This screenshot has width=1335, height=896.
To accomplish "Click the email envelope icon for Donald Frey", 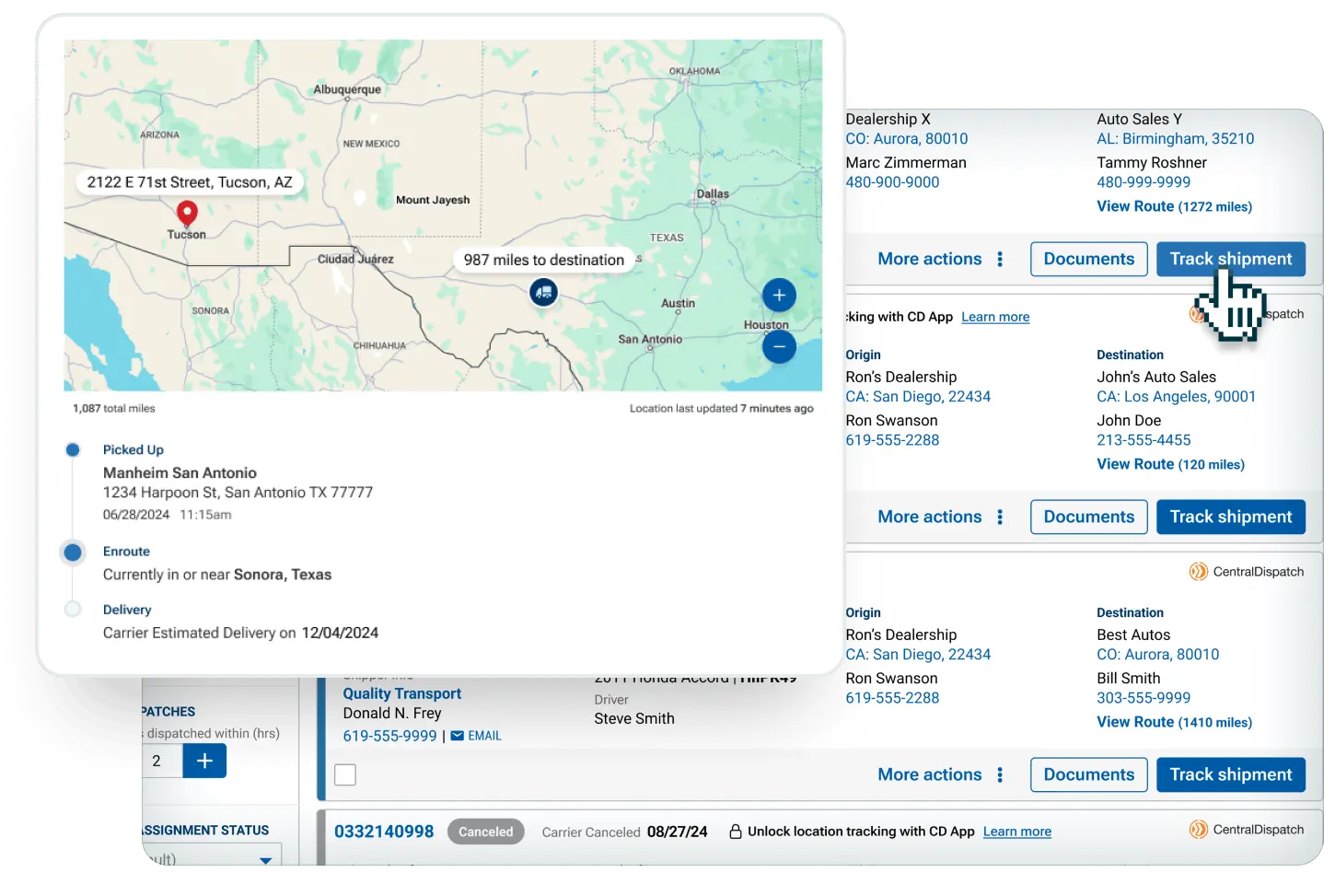I will click(x=458, y=736).
